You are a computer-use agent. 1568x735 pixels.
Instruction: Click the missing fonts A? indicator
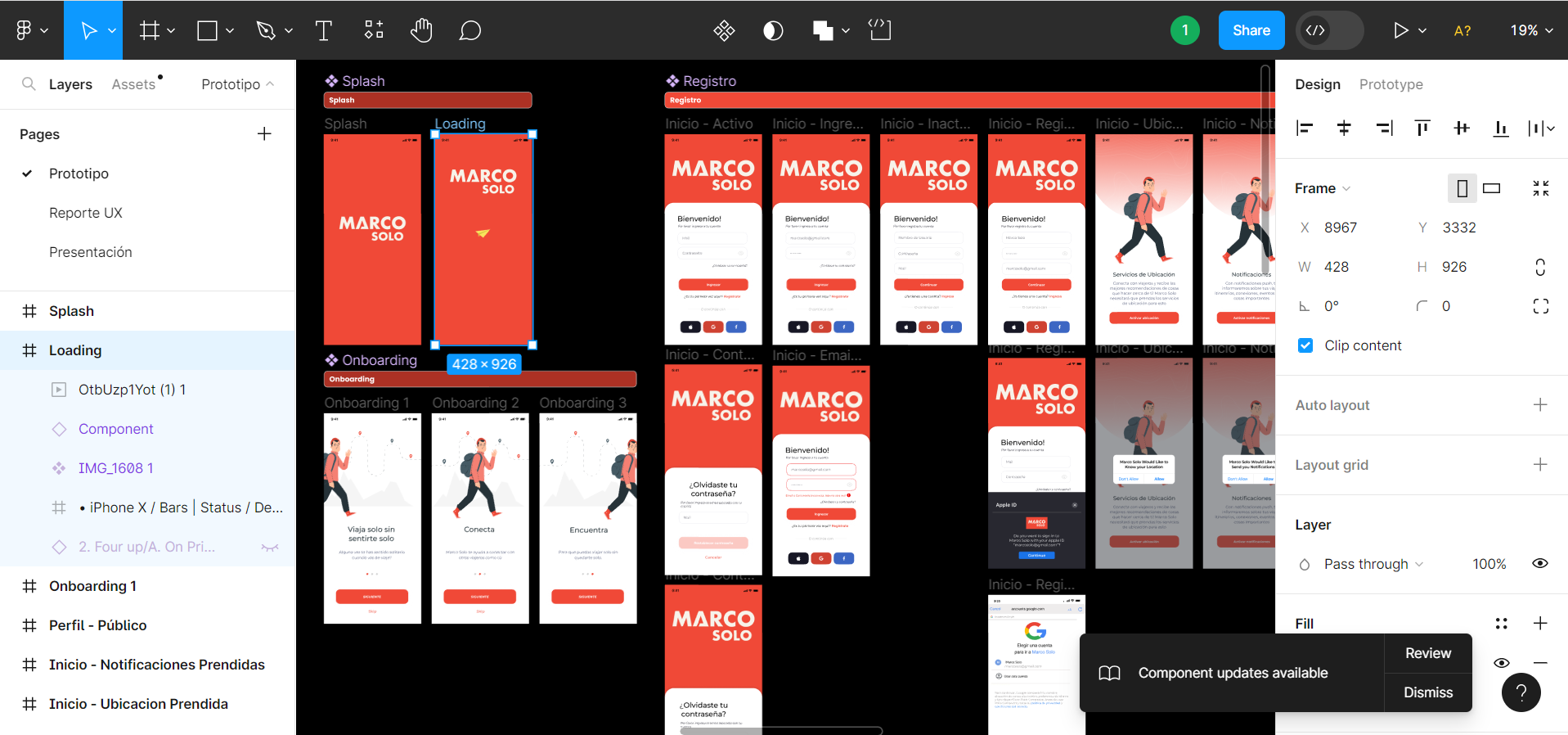coord(1462,30)
